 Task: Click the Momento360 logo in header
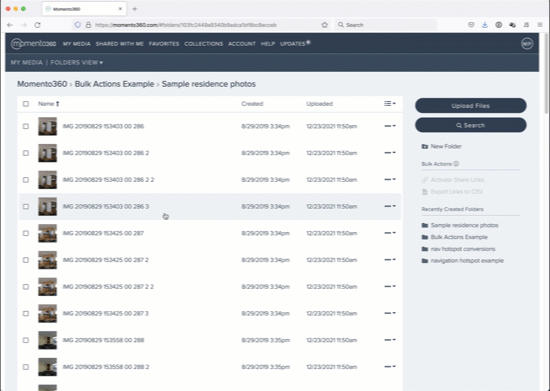pos(33,43)
